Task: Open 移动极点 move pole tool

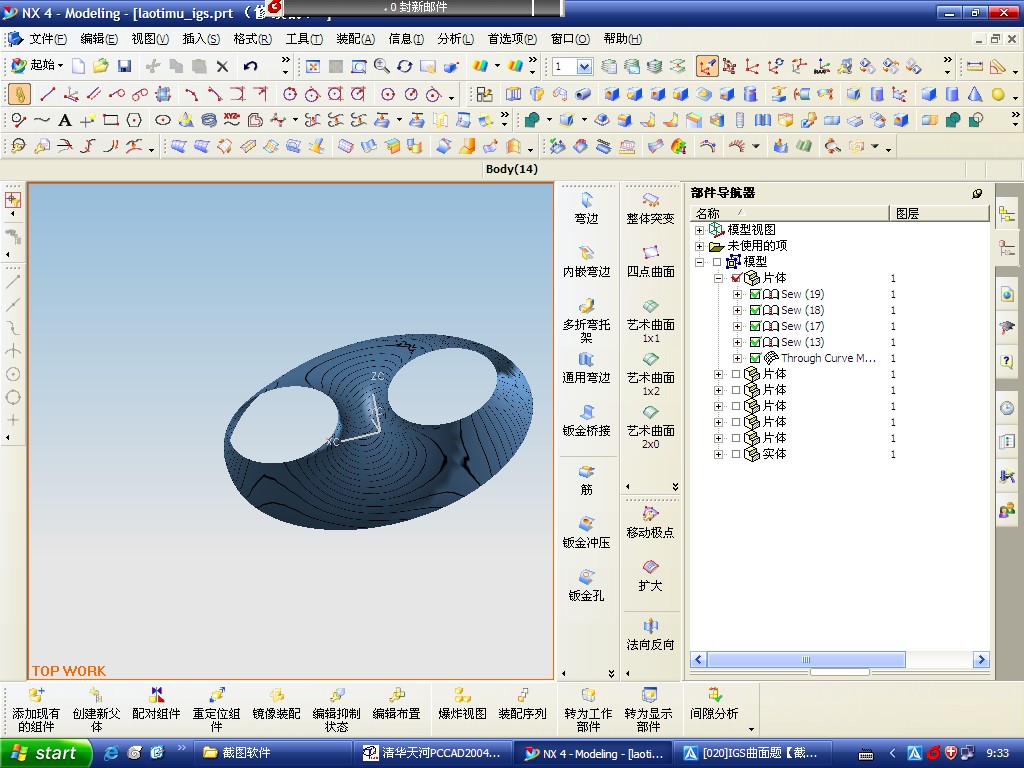Action: 650,523
